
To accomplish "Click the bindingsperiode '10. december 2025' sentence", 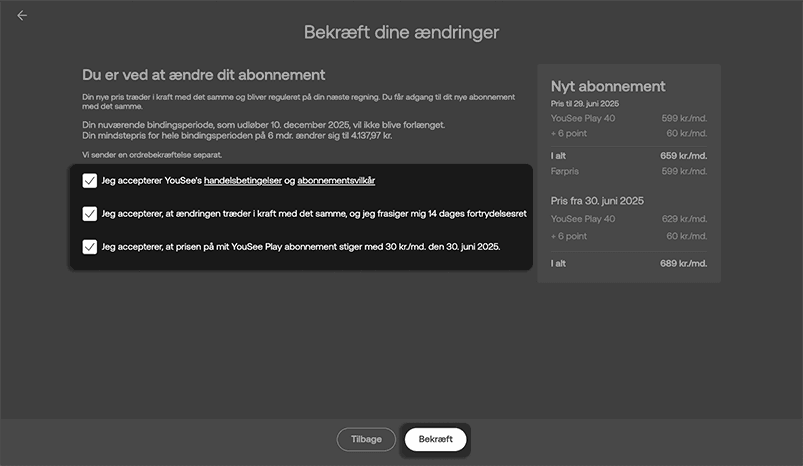I will coord(264,125).
